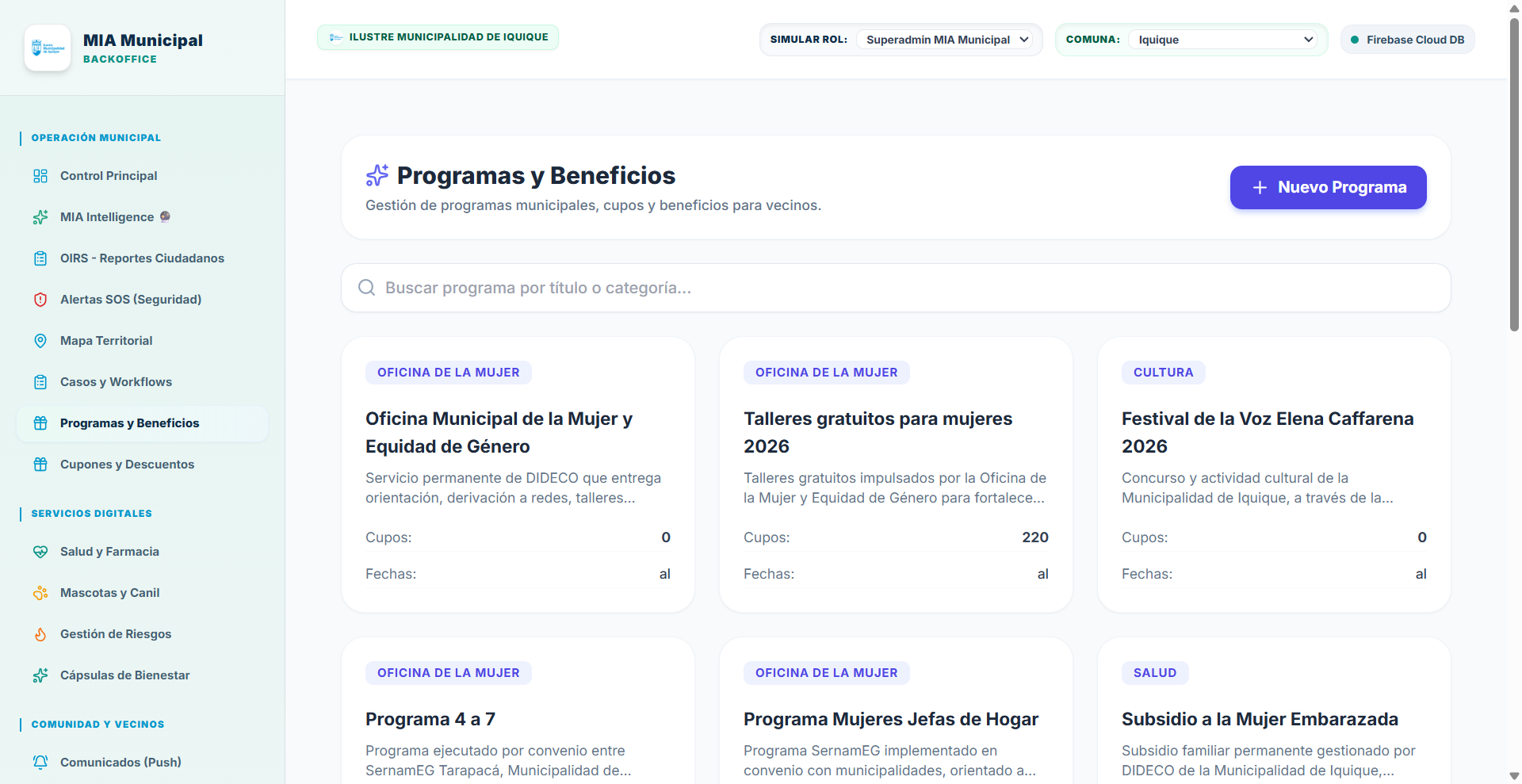Click the MIA Intelligence sparkle icon
The height and width of the screenshot is (784, 1522).
click(x=40, y=217)
